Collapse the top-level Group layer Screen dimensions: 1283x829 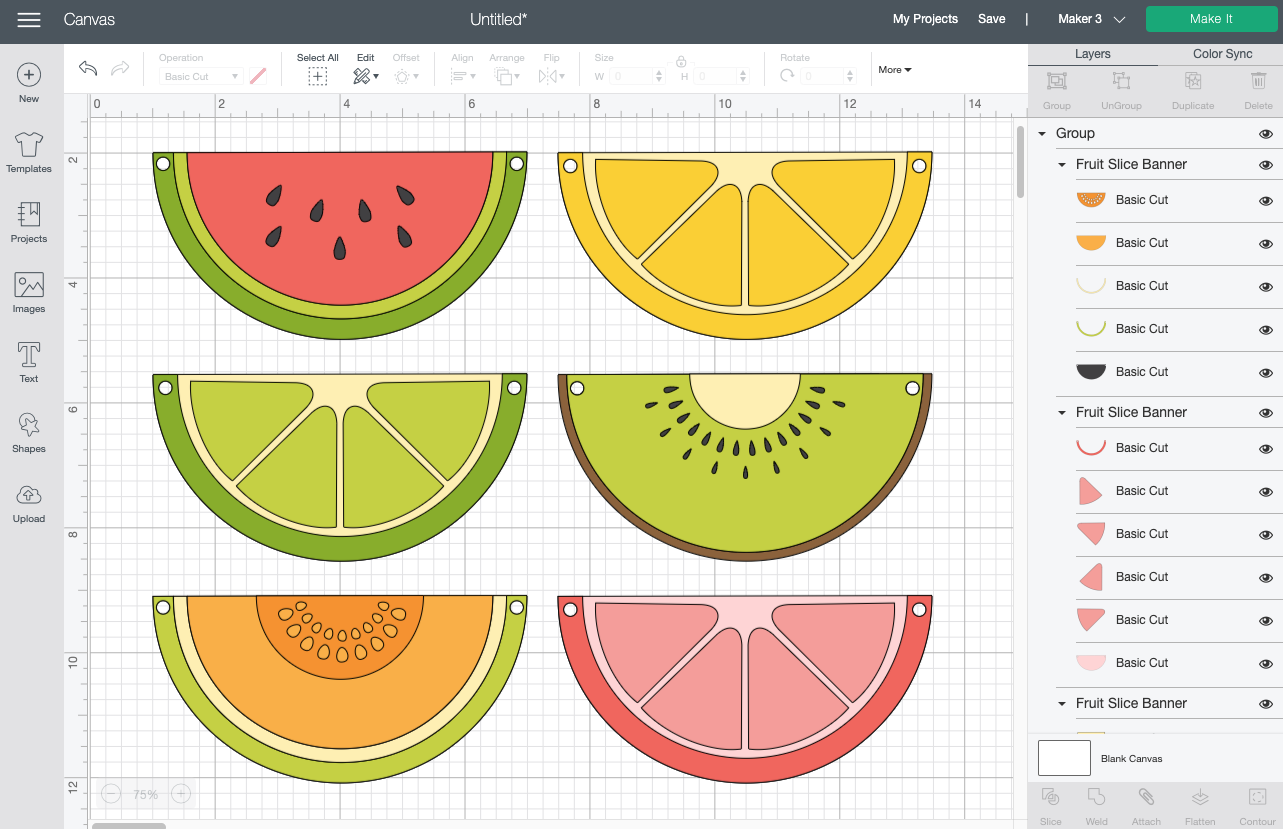(x=1042, y=133)
